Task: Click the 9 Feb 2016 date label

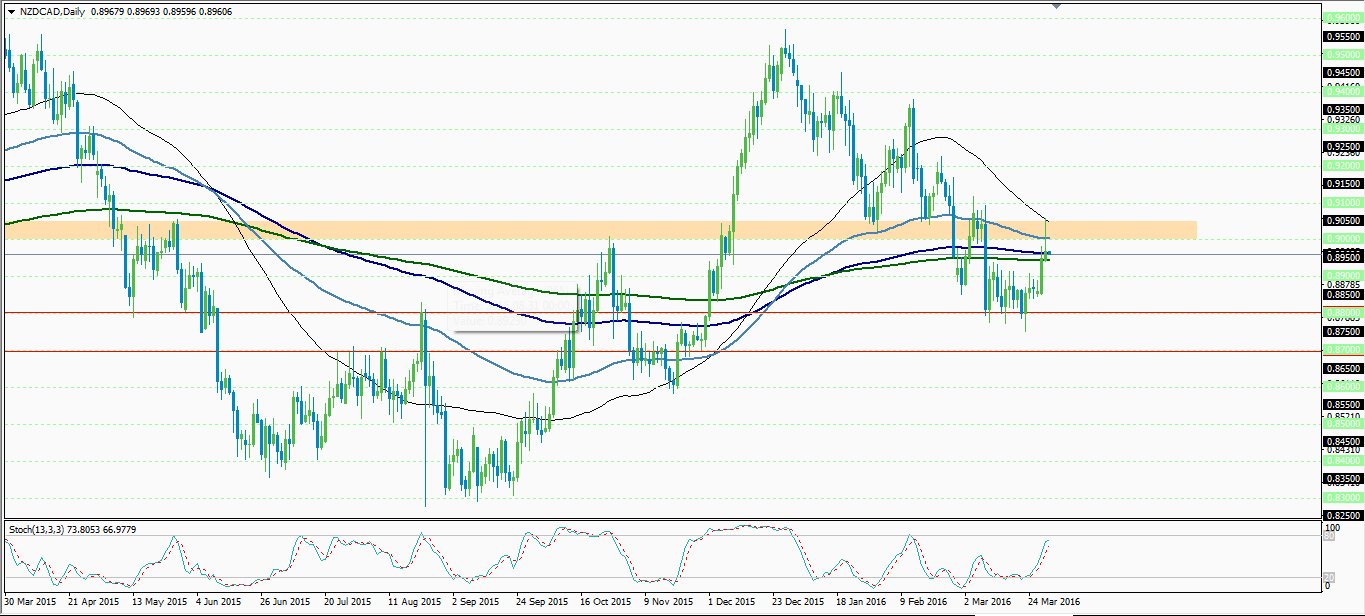Action: (x=924, y=603)
